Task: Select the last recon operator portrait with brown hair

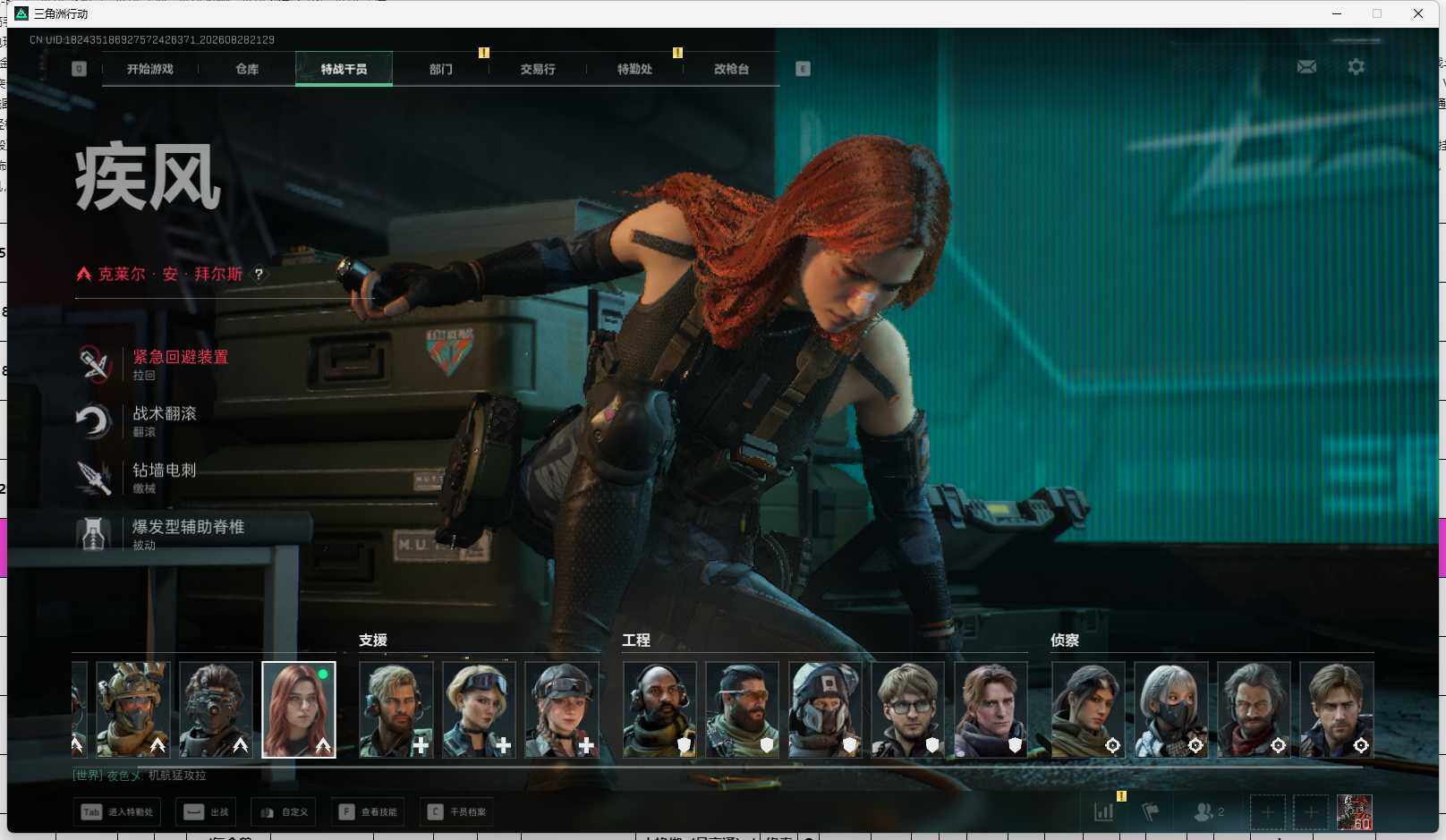Action: click(1337, 709)
